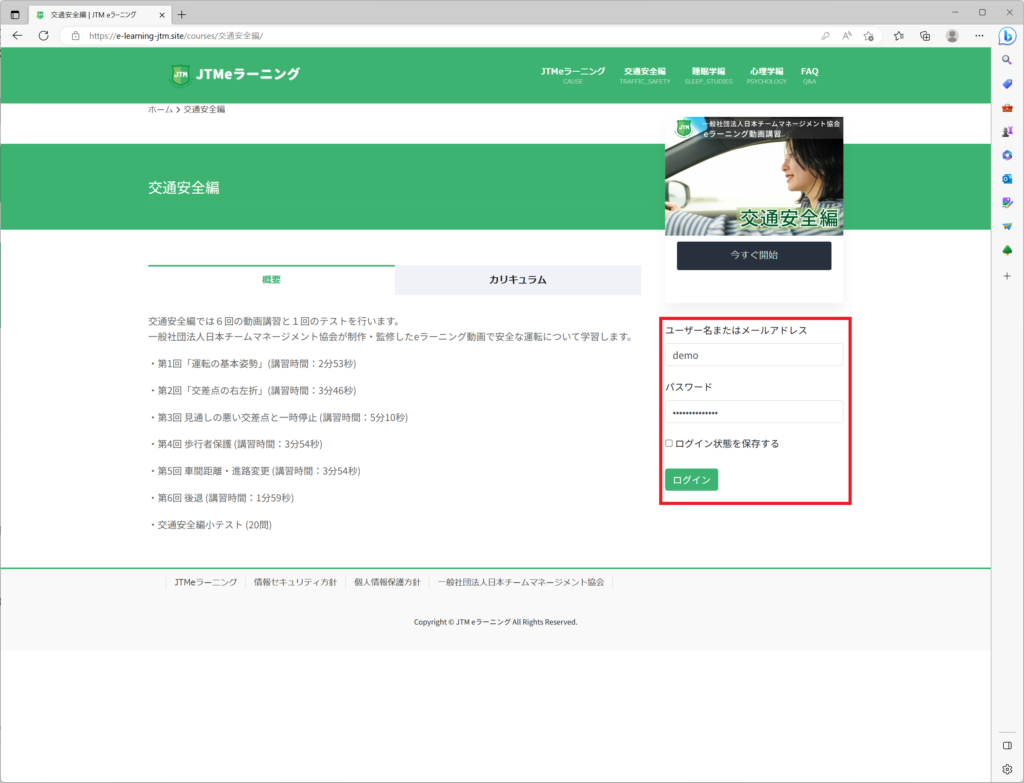The image size is (1024, 783).
Task: Click the 今すぐ開始 button
Action: click(x=753, y=255)
